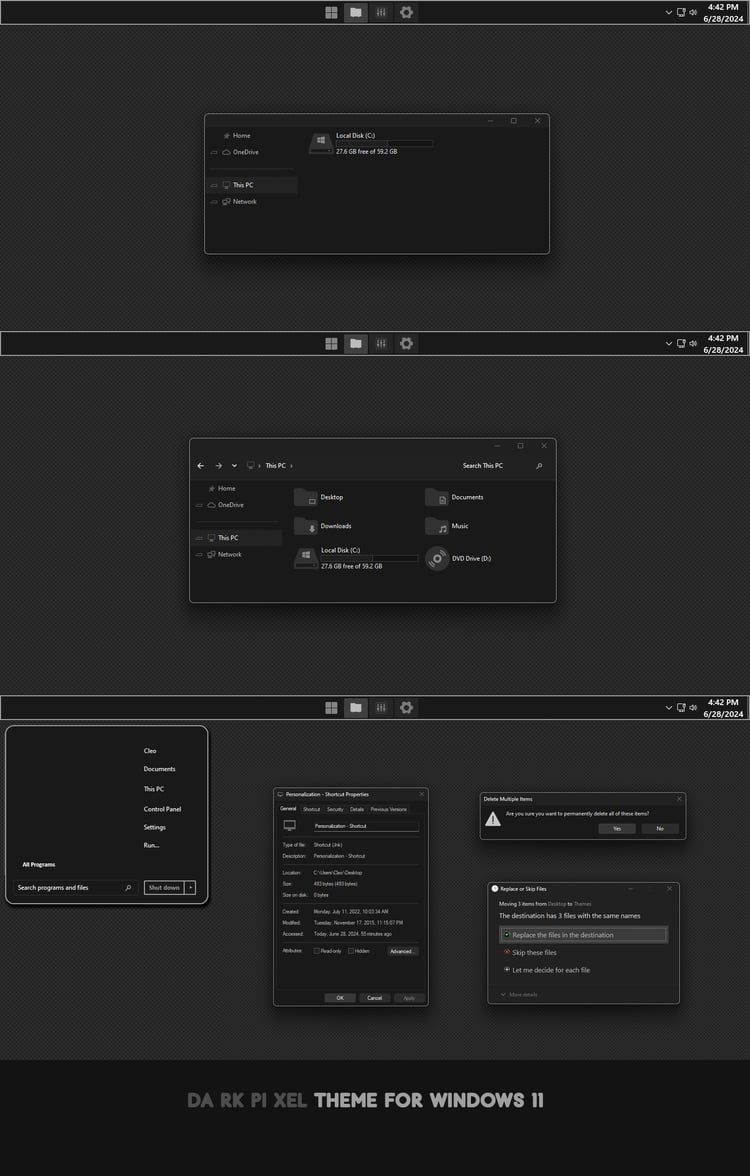The height and width of the screenshot is (1176, 750).
Task: Click This PC monitor icon in the address-bar-less Explorer
Action: (226, 185)
